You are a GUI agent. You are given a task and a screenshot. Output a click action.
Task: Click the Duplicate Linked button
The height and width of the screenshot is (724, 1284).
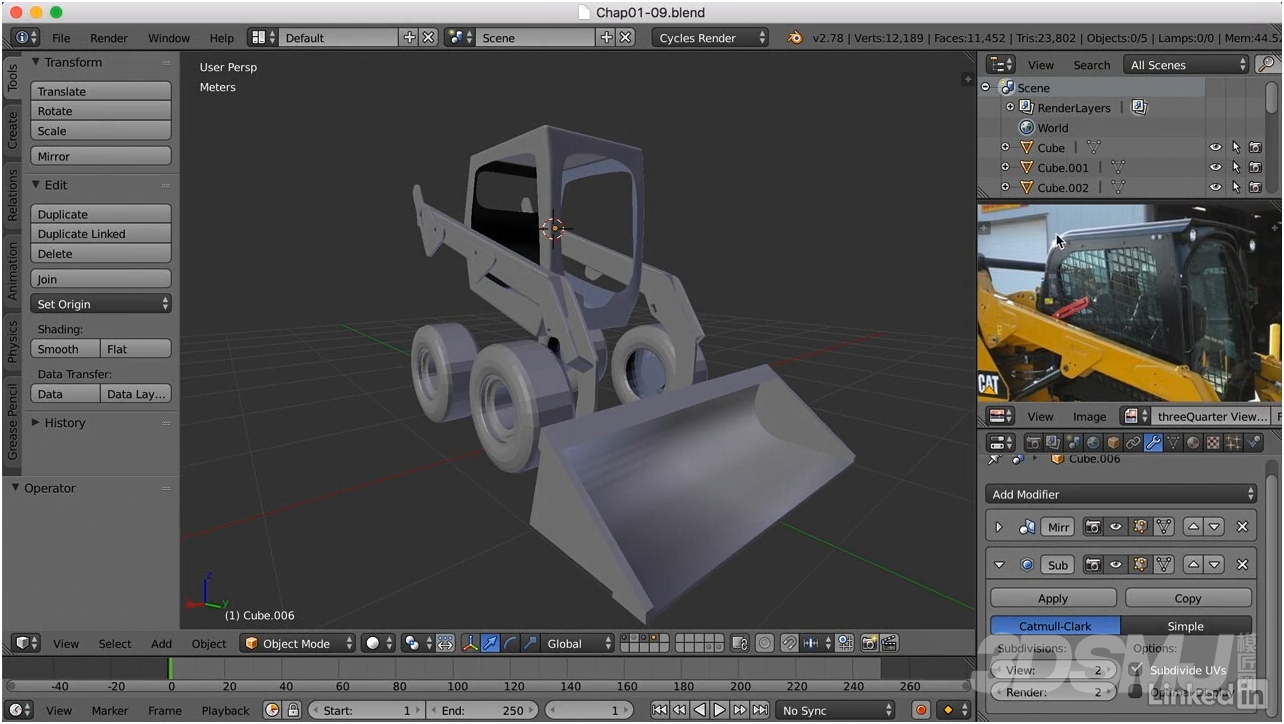click(101, 234)
